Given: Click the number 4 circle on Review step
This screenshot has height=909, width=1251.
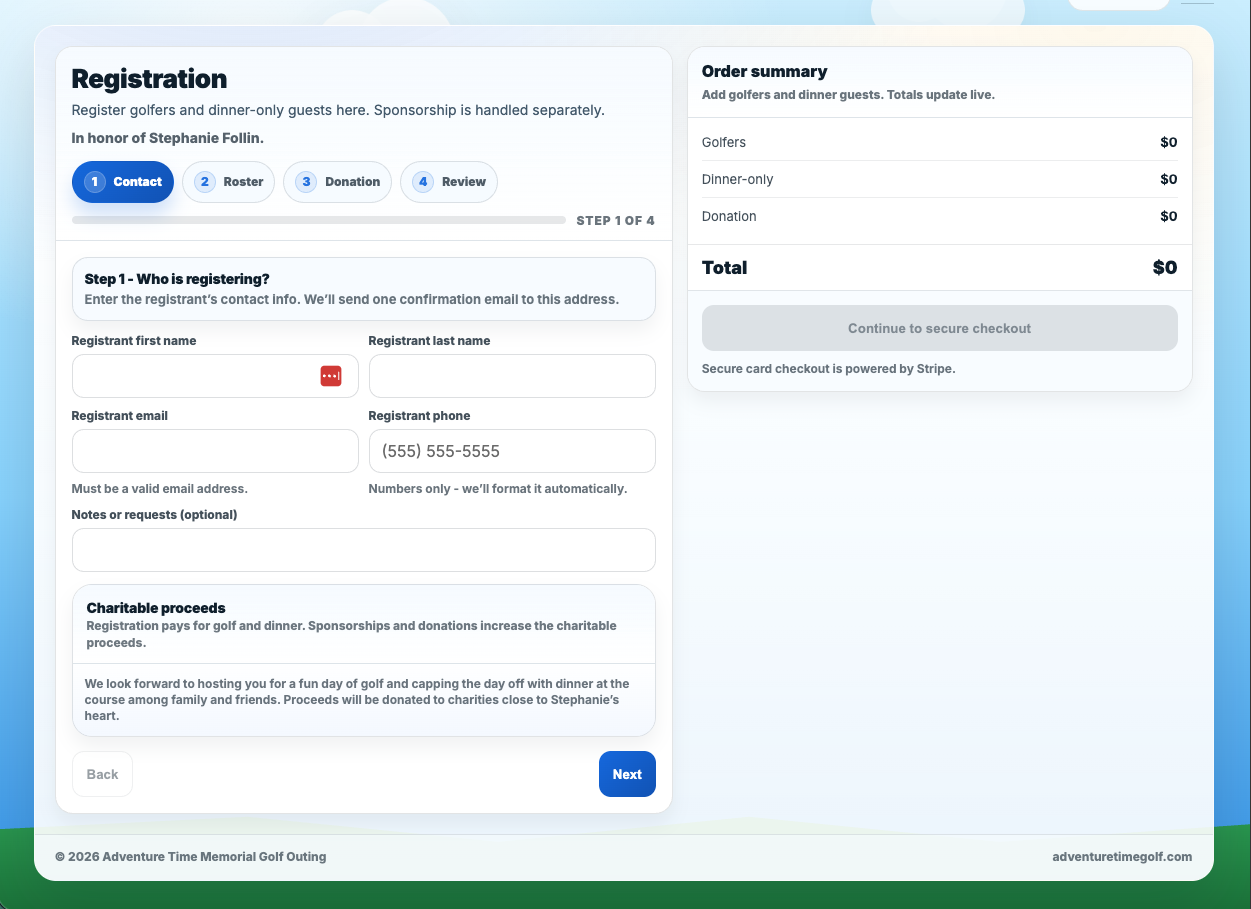Looking at the screenshot, I should (x=423, y=182).
